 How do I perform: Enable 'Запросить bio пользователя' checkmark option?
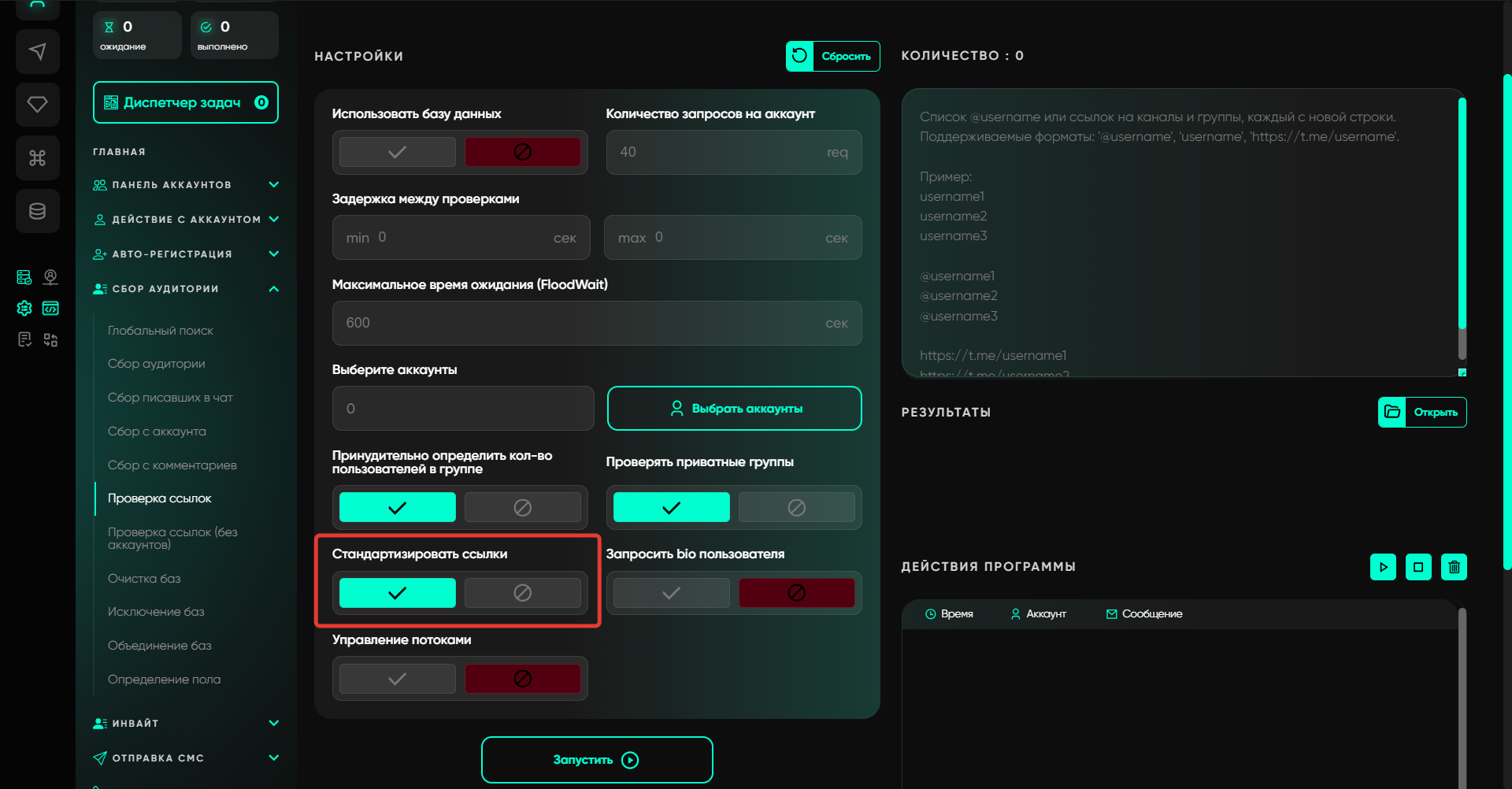click(x=671, y=593)
